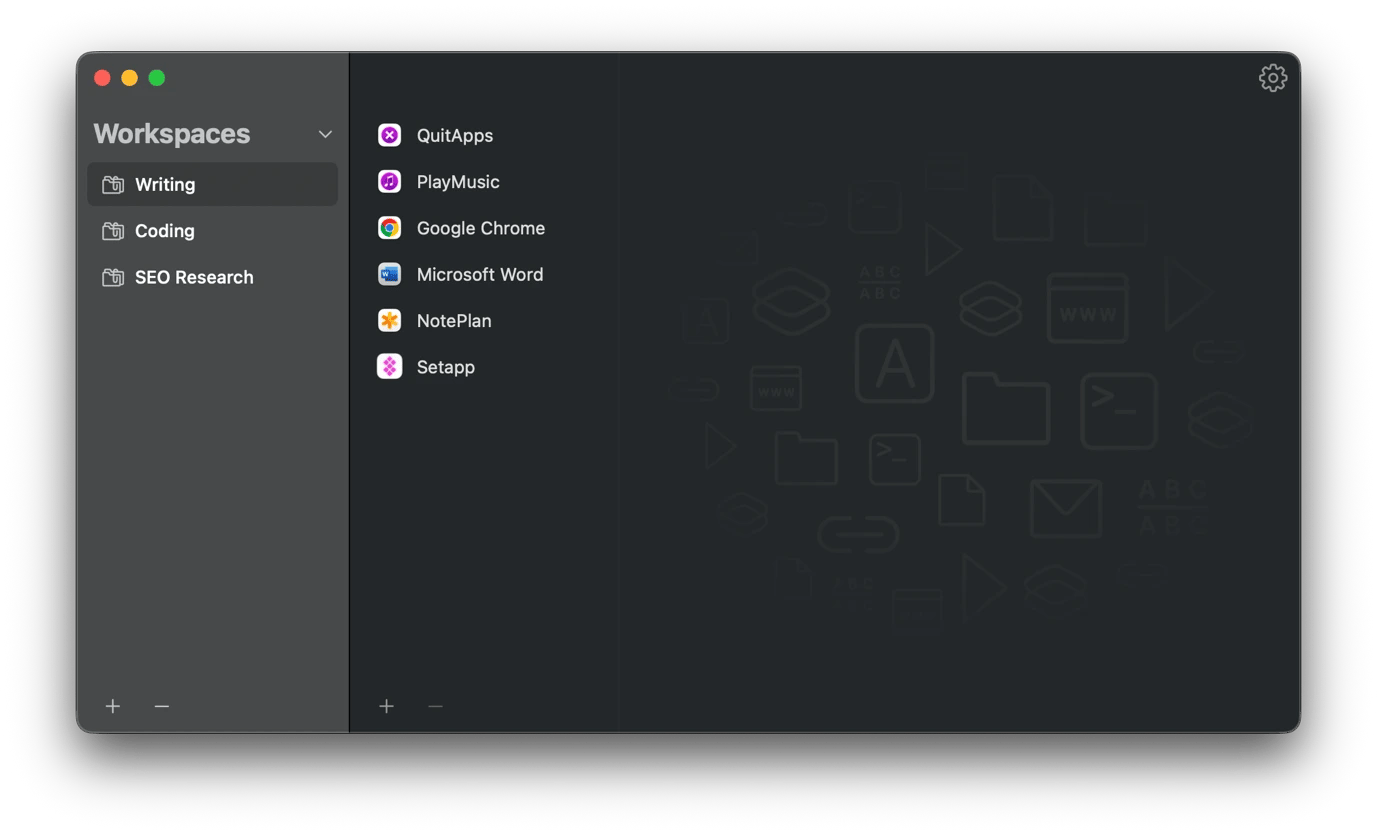Select the NotePlan text entry
This screenshot has width=1377, height=834.
[454, 321]
